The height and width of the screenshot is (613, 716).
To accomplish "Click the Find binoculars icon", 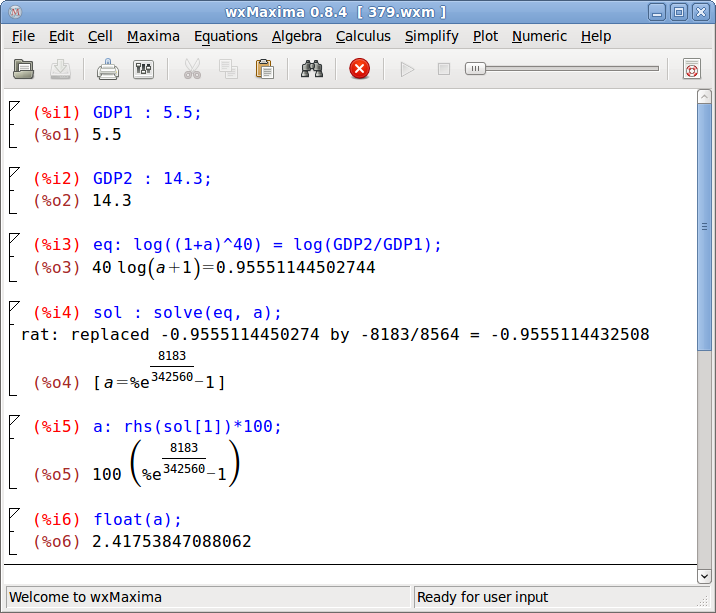I will [312, 69].
